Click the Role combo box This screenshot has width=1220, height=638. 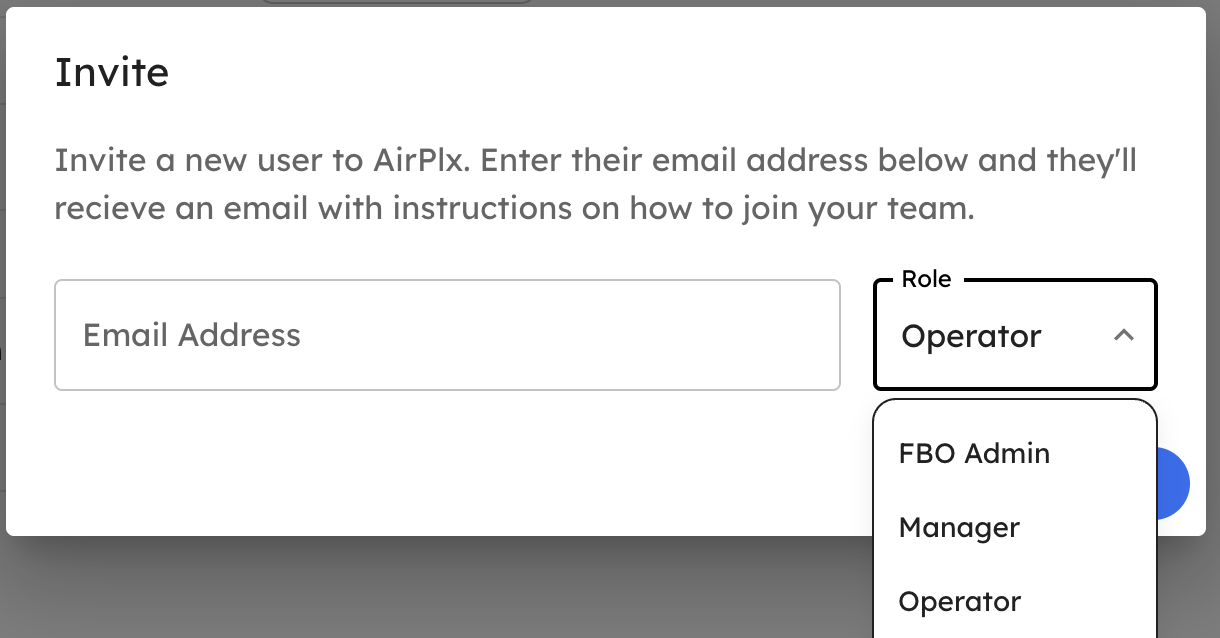(x=1015, y=336)
